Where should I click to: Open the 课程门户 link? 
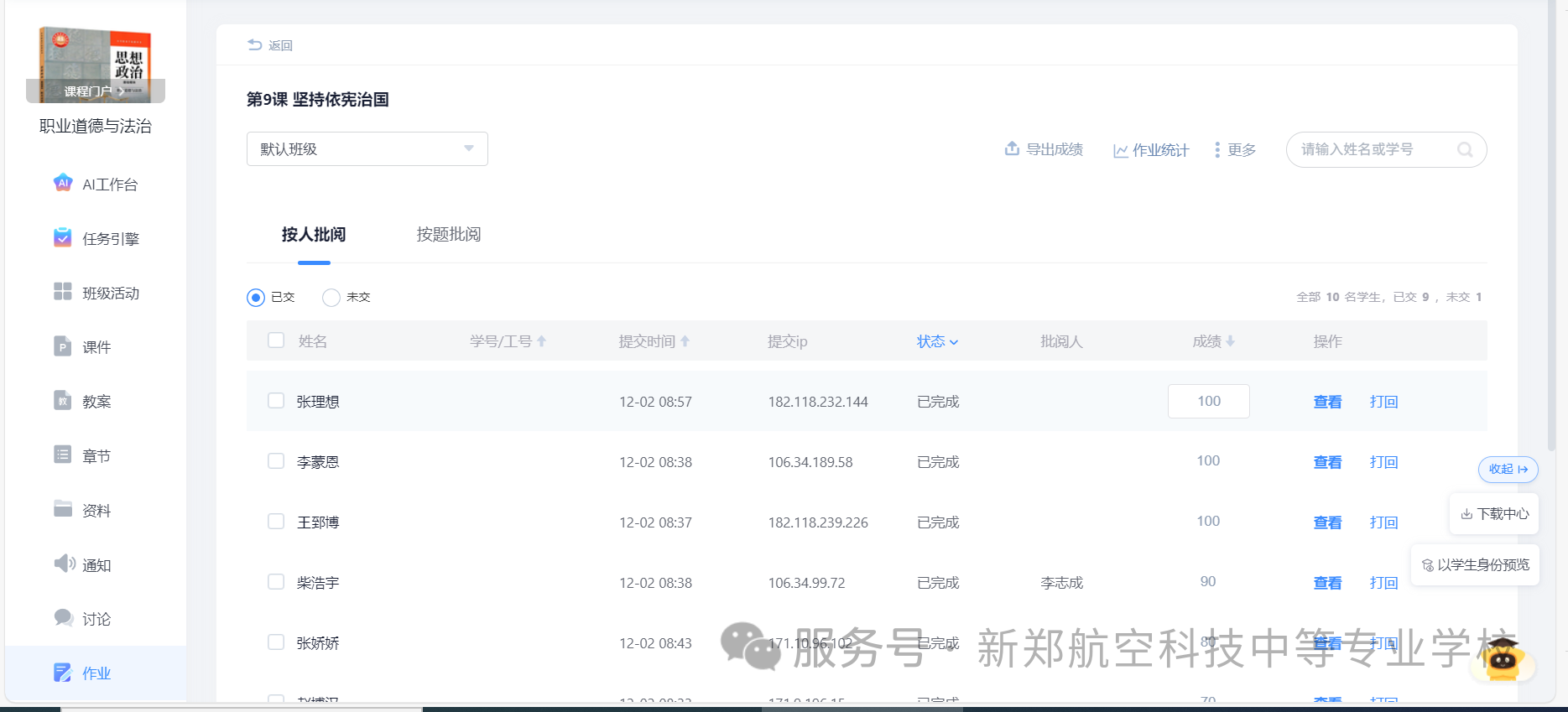95,91
